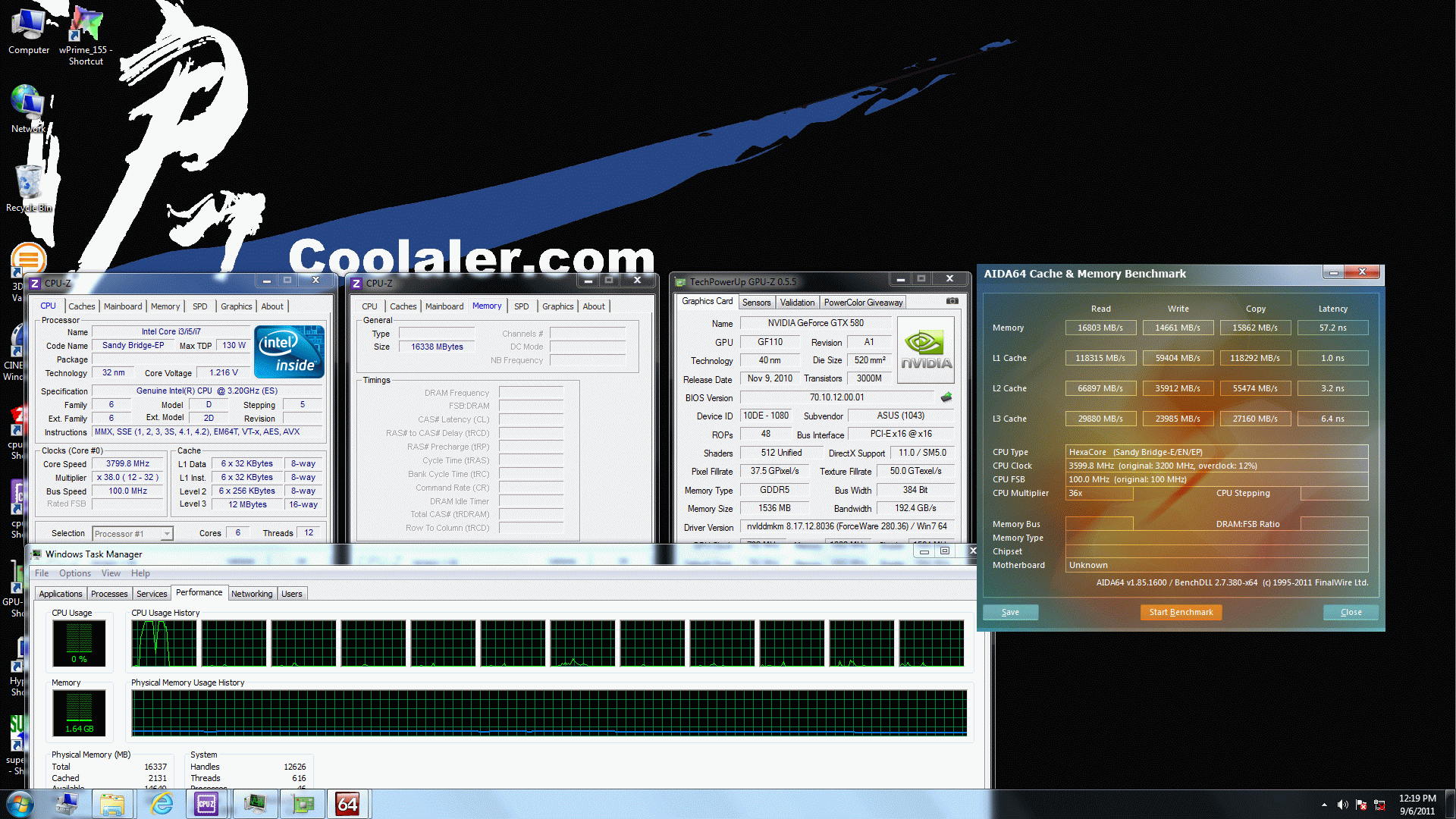
Task: Click the CPU Usage gauge in Task Manager
Action: coord(79,643)
